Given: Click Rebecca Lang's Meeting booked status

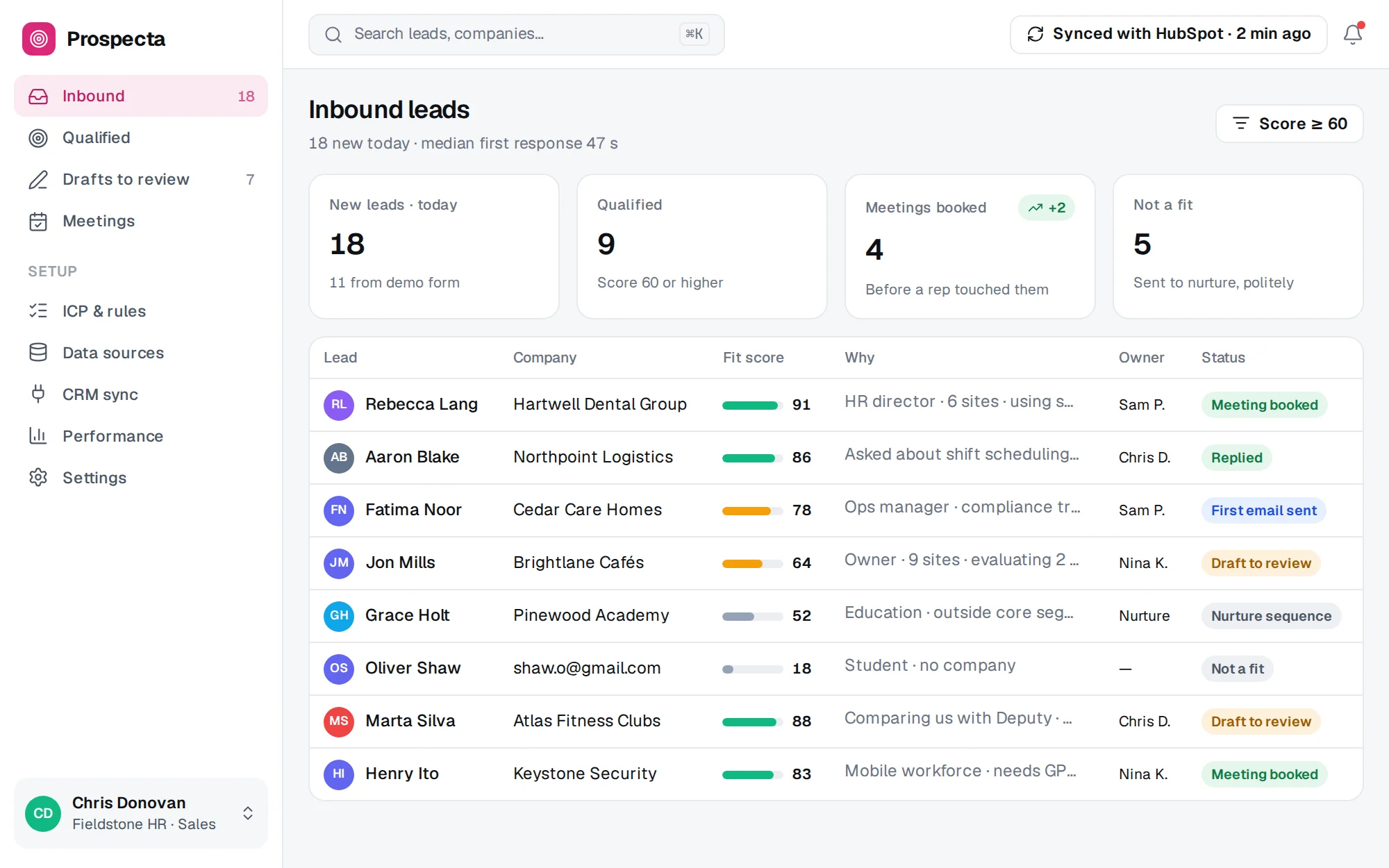Looking at the screenshot, I should click(1264, 405).
